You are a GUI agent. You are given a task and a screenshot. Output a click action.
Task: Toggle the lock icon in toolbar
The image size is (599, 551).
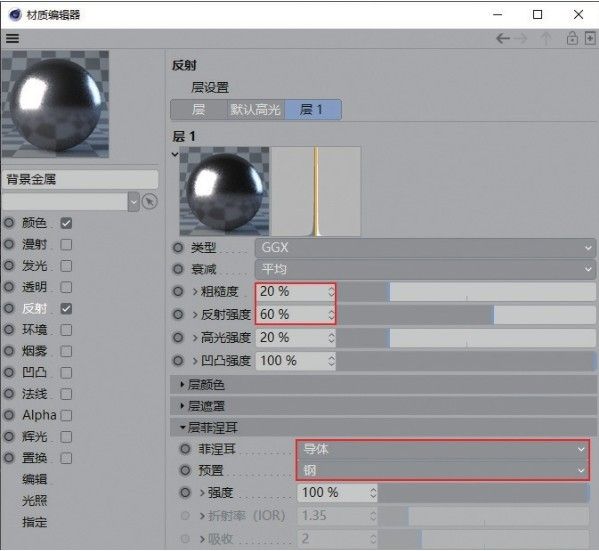coord(572,39)
